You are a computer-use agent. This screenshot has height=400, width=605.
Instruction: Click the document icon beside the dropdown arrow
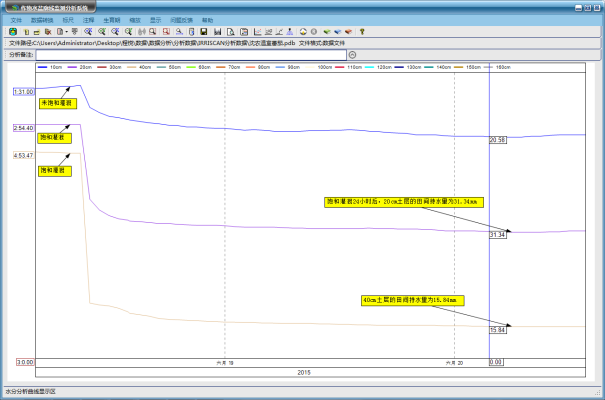tap(60, 32)
